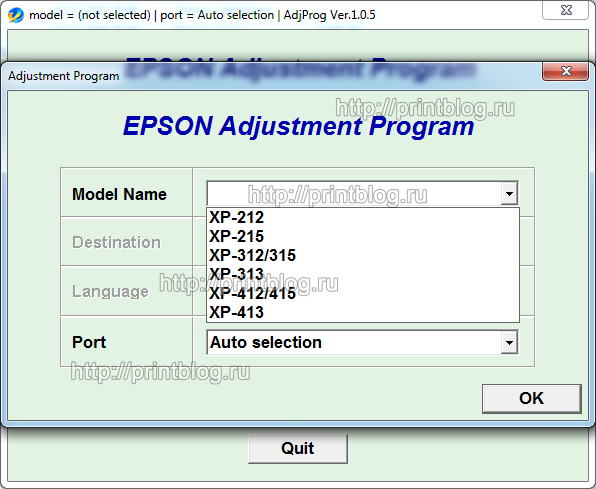Screen dimensions: 596x489
Task: Click the Destination label
Action: click(x=116, y=242)
